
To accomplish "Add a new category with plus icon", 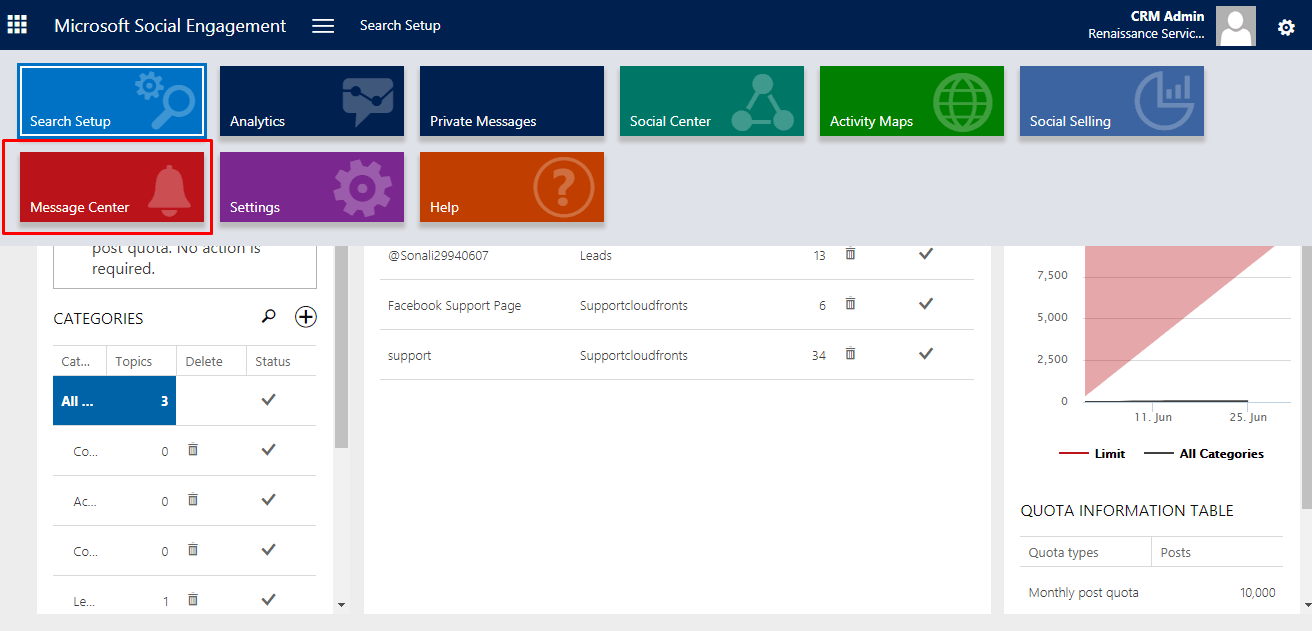I will coord(306,317).
